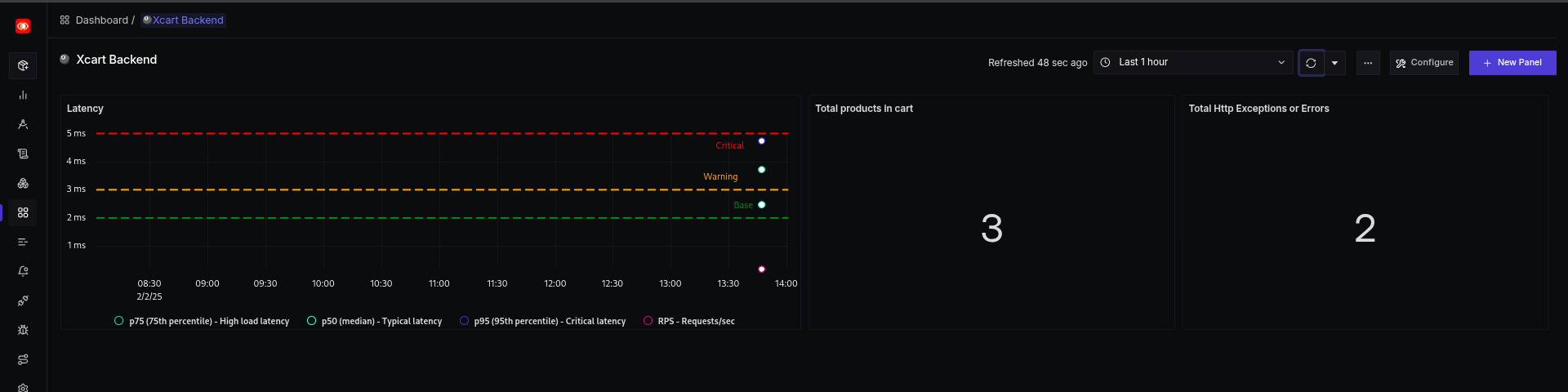Click the Latency panel title
The width and height of the screenshot is (1568, 392).
(x=85, y=109)
